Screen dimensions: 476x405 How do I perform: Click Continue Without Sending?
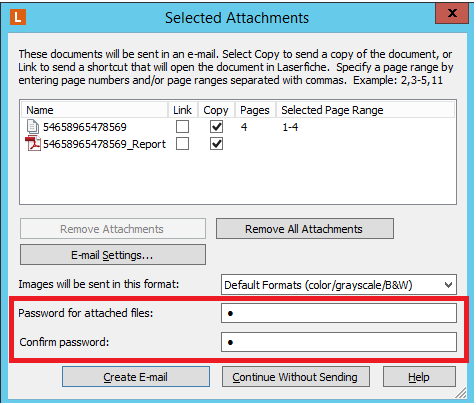point(296,377)
